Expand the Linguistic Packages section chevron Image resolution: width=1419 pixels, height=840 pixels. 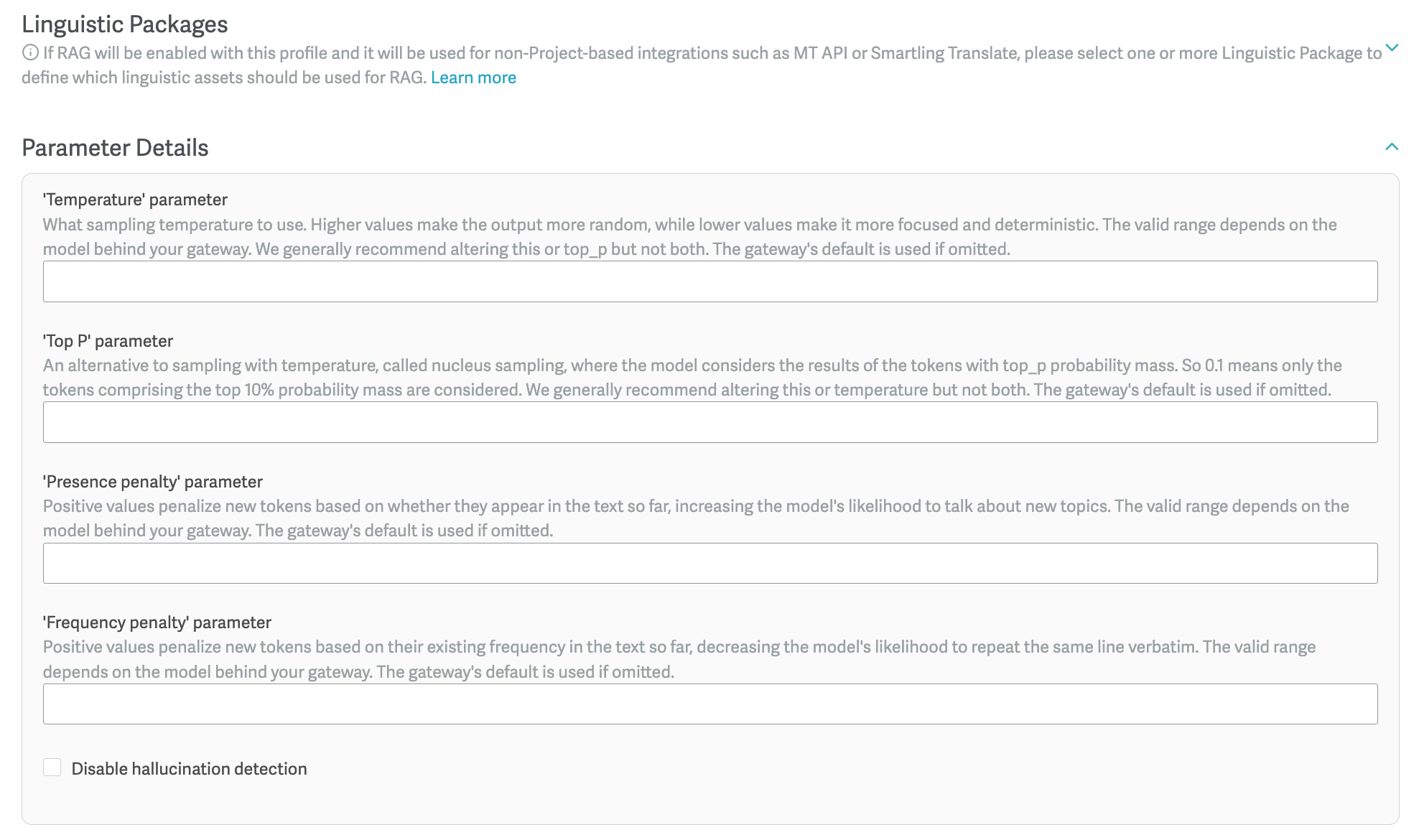pos(1392,48)
